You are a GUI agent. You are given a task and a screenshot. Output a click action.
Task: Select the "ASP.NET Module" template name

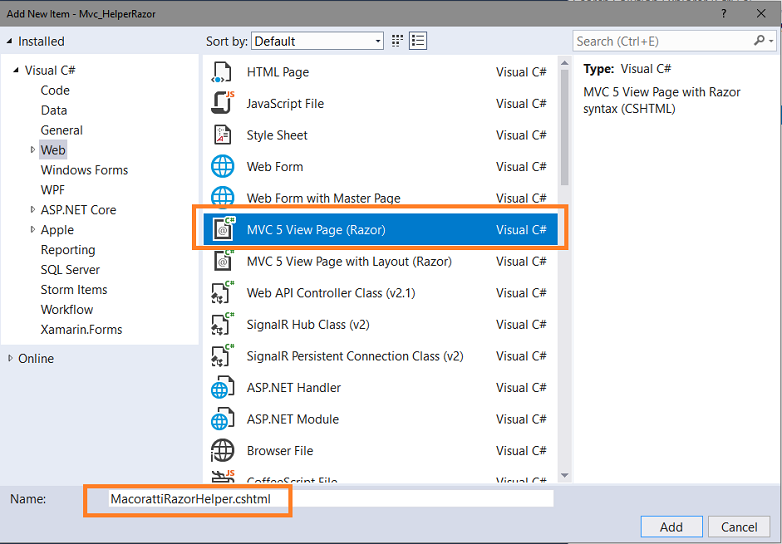tap(293, 419)
